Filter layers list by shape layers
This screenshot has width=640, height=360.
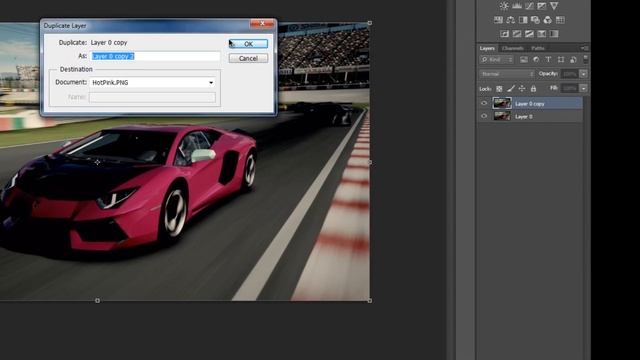(x=561, y=60)
